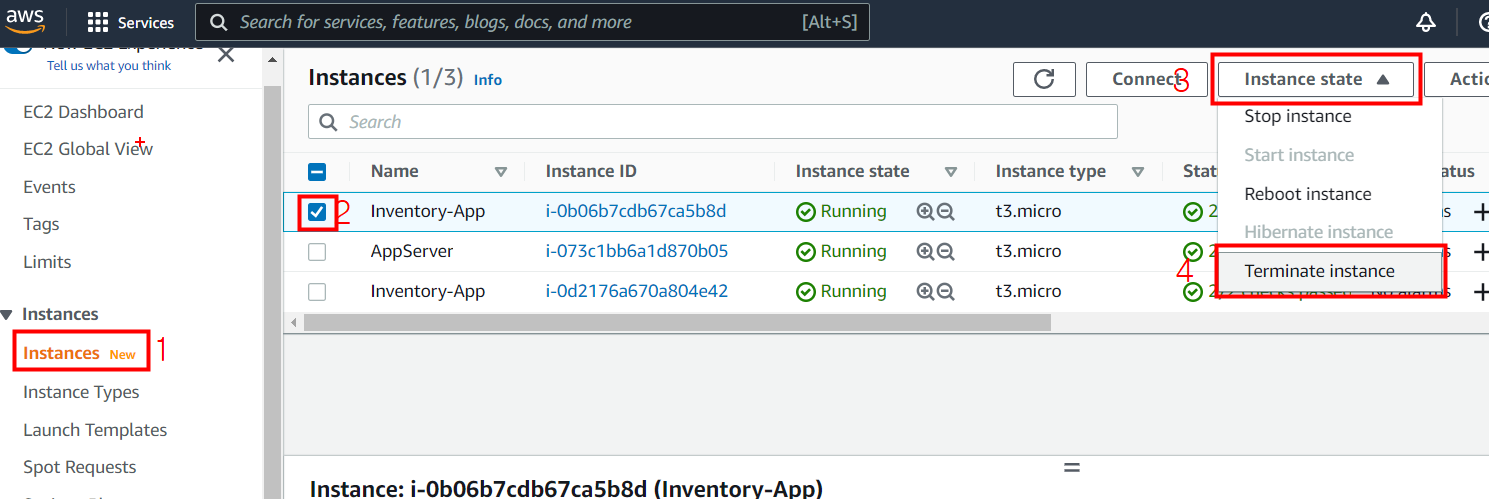Screen dimensions: 1489x499
Task: Open Limits in the sidebar
Action: [x=47, y=262]
